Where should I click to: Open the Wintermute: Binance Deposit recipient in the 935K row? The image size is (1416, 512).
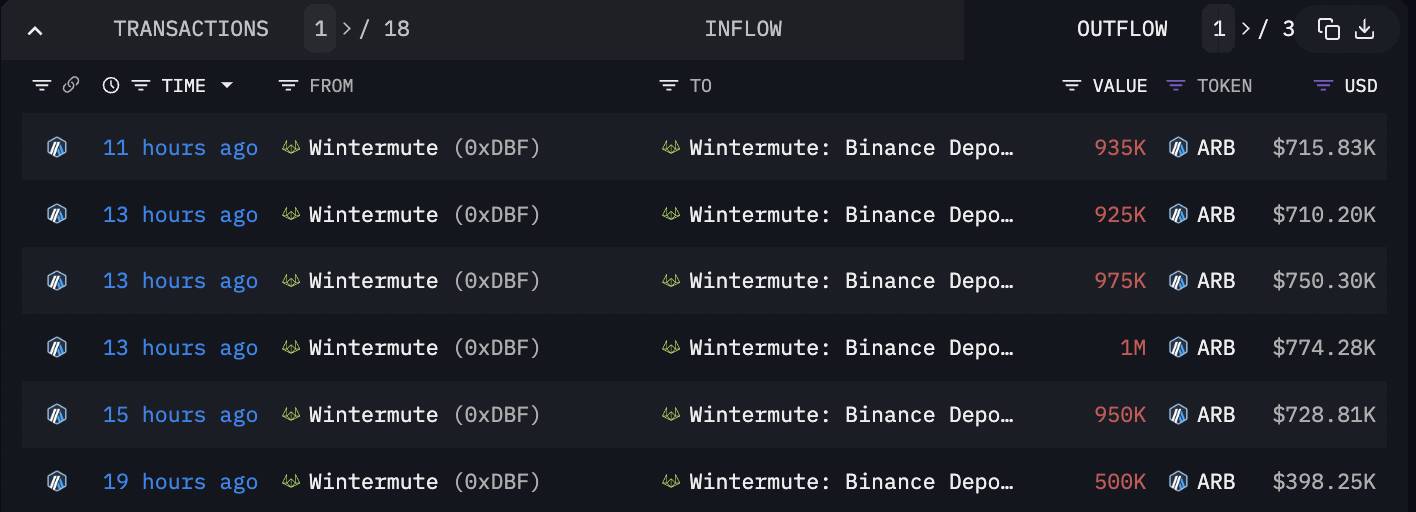point(851,148)
